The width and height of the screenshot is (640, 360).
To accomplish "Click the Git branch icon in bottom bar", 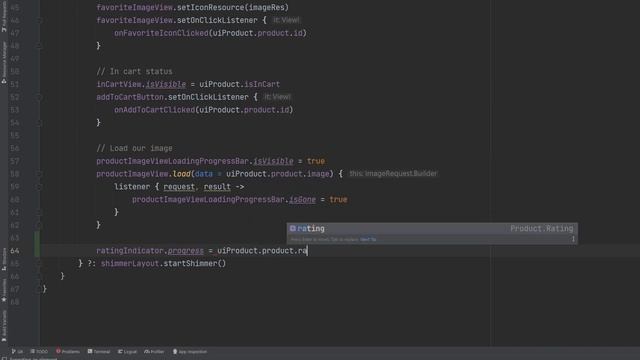I will (x=13, y=351).
